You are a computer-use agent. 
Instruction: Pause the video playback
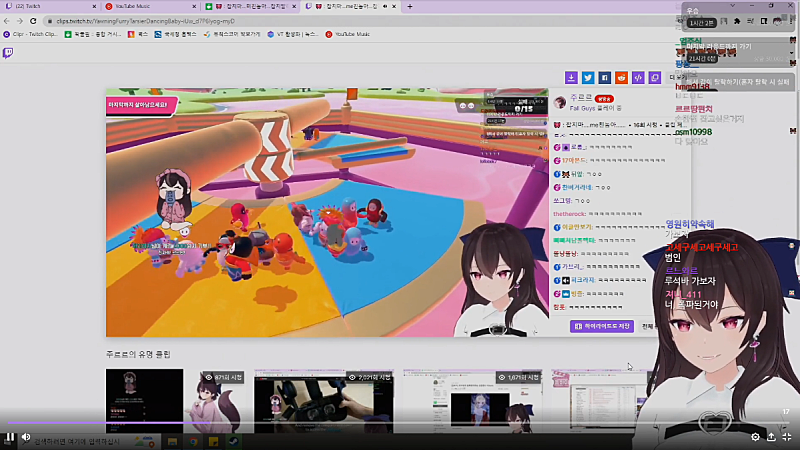coord(10,437)
